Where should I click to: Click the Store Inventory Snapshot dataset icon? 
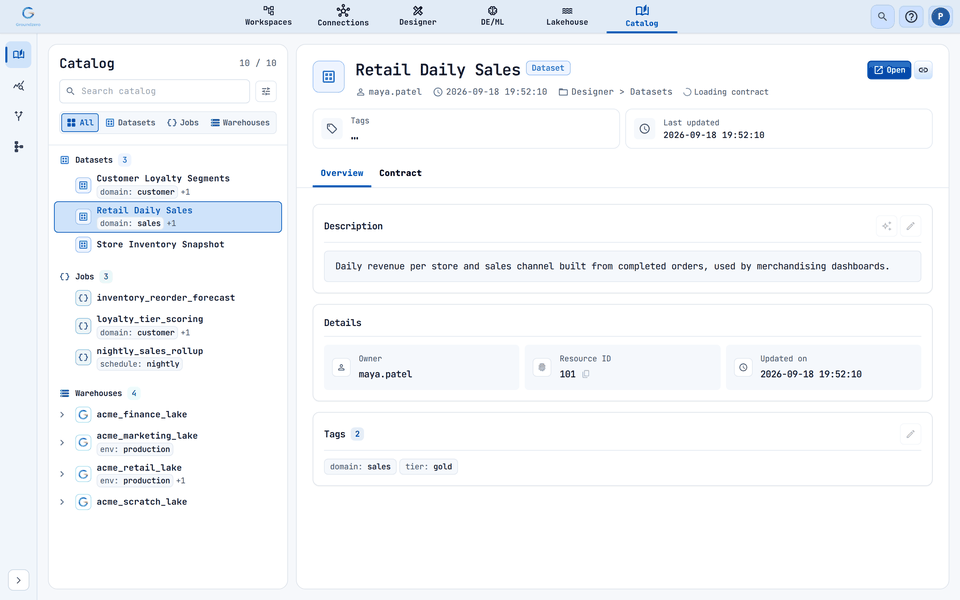coord(83,244)
